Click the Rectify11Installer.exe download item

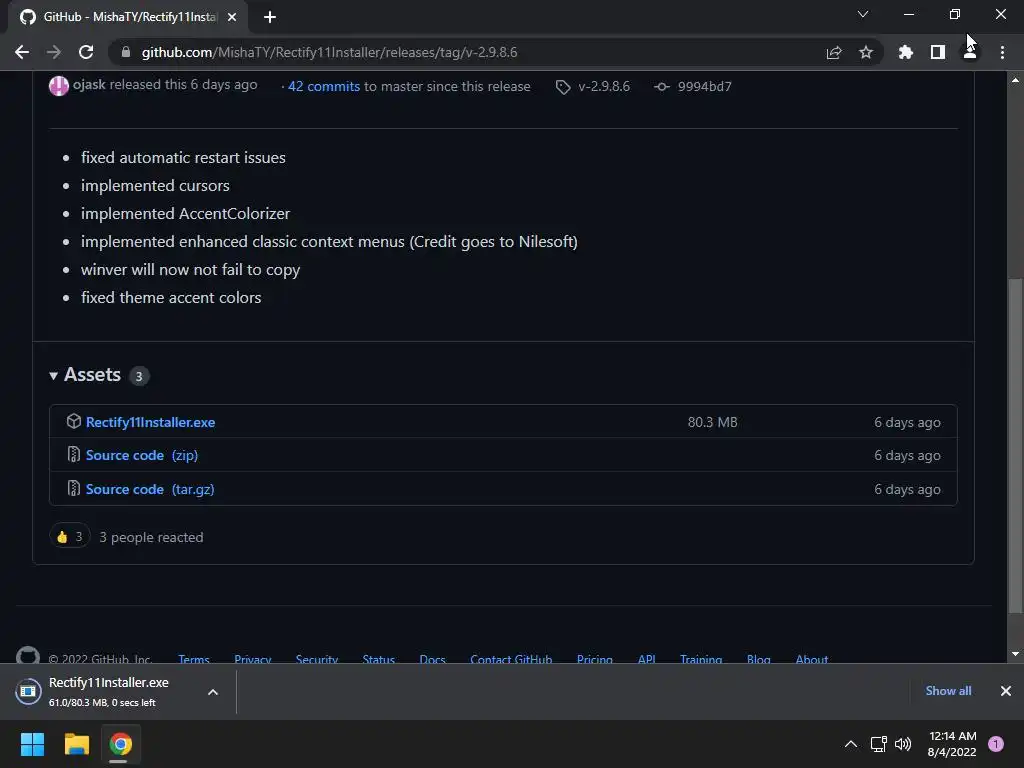click(x=108, y=692)
